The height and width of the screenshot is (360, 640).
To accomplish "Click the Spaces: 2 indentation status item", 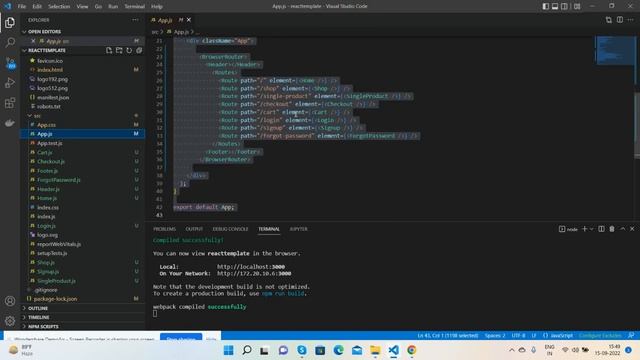I will (x=495, y=336).
